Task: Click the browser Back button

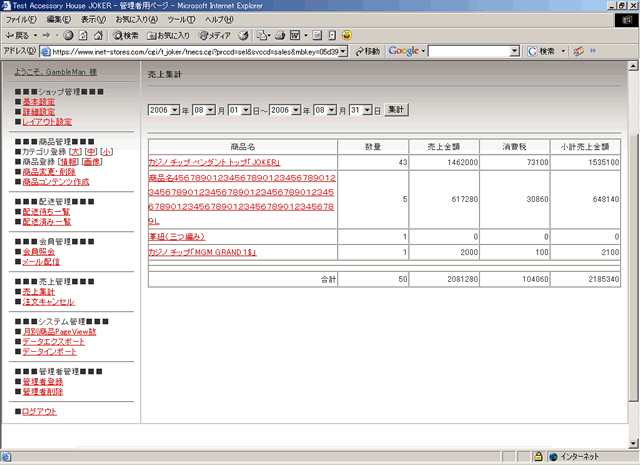Action: (20, 35)
